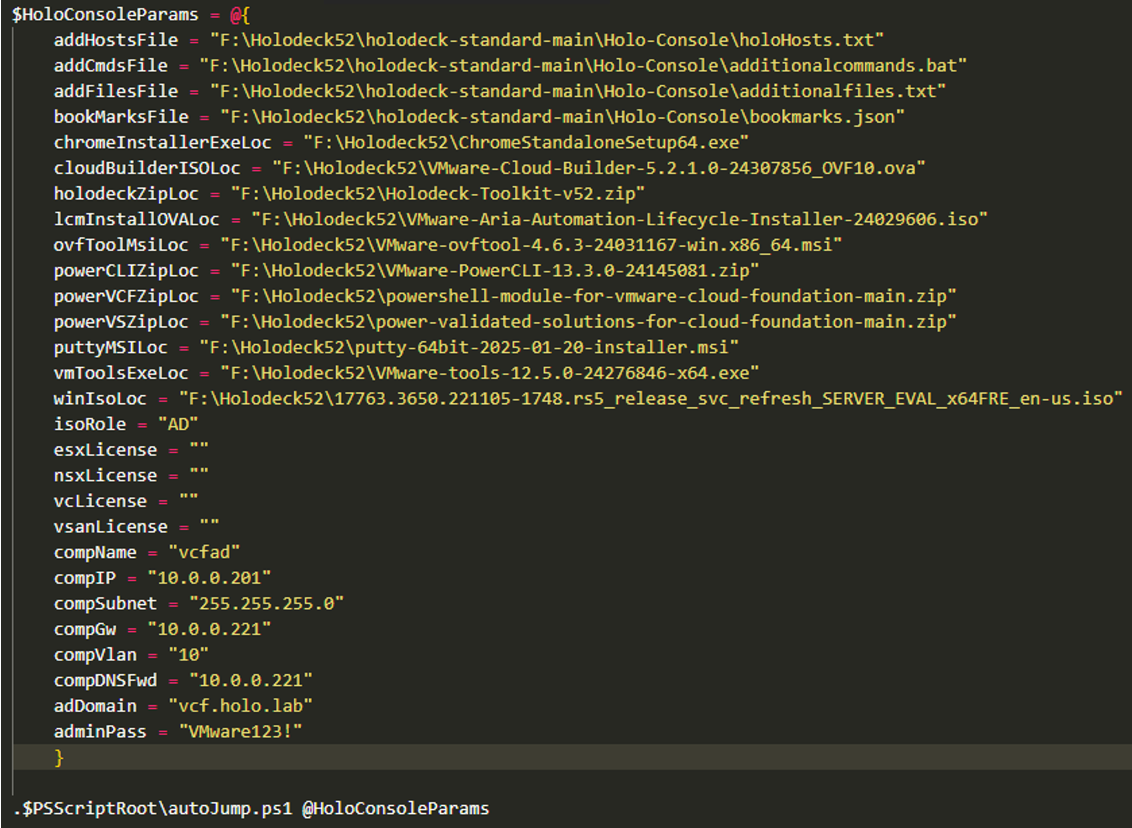Click the bookmarks.json path value
The height and width of the screenshot is (828, 1132).
coord(562,117)
